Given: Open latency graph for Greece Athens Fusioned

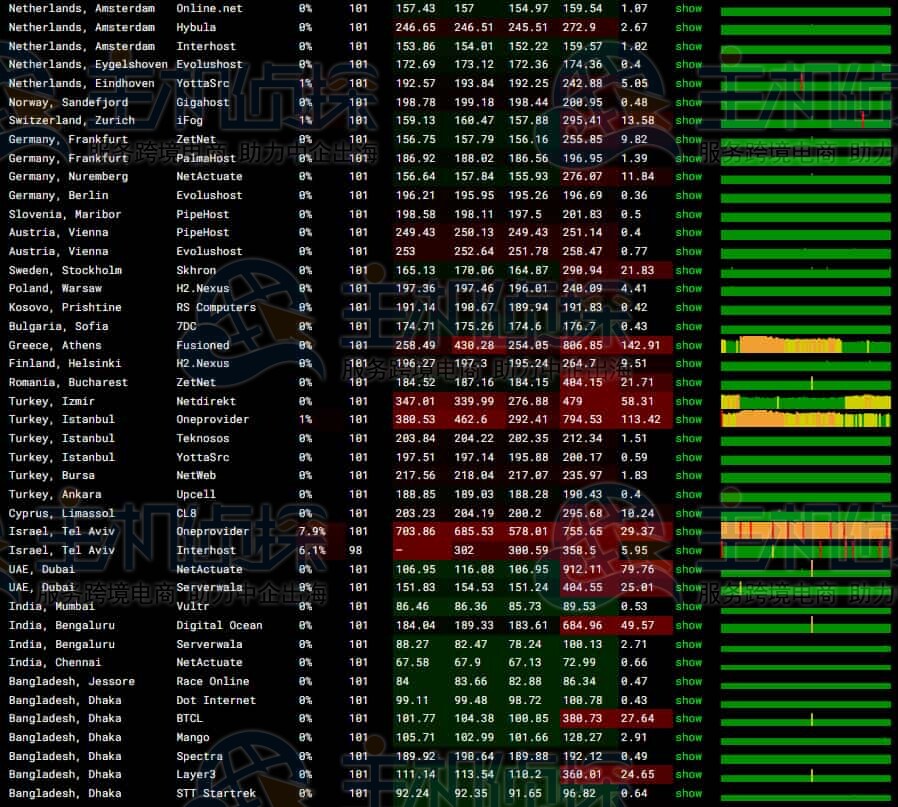Looking at the screenshot, I should click(x=806, y=345).
